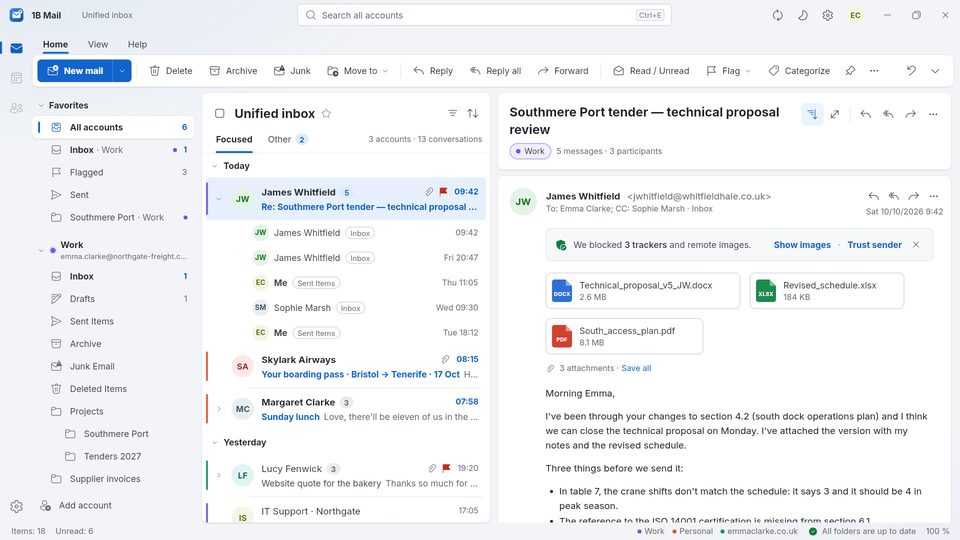
Task: Open the People contacts view
Action: click(x=17, y=108)
